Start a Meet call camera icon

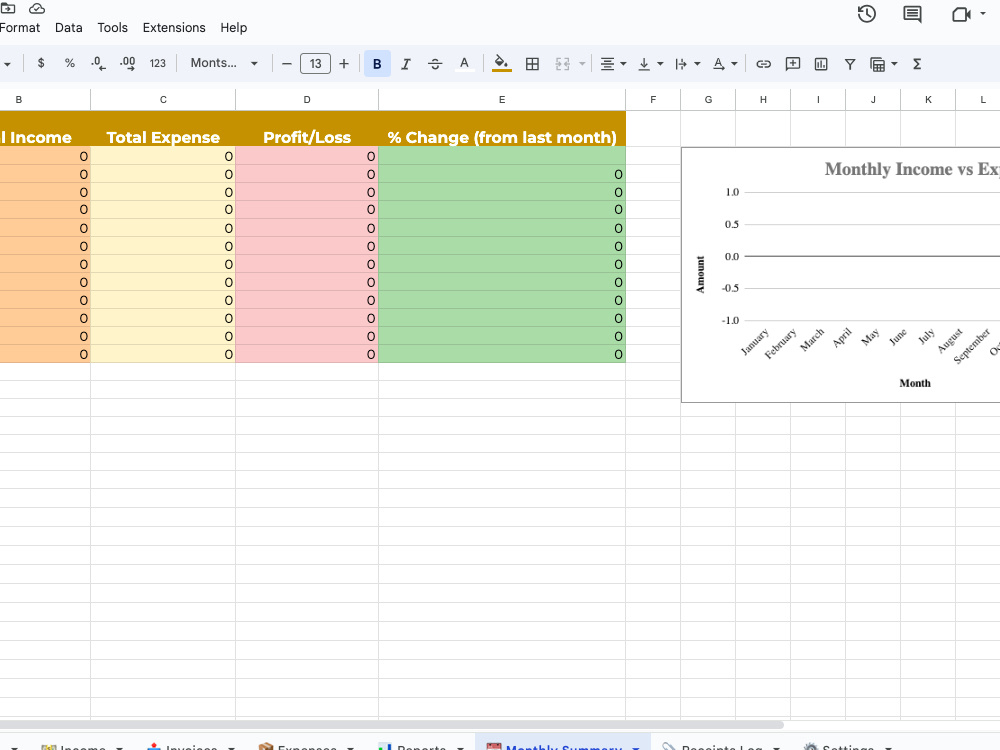961,14
